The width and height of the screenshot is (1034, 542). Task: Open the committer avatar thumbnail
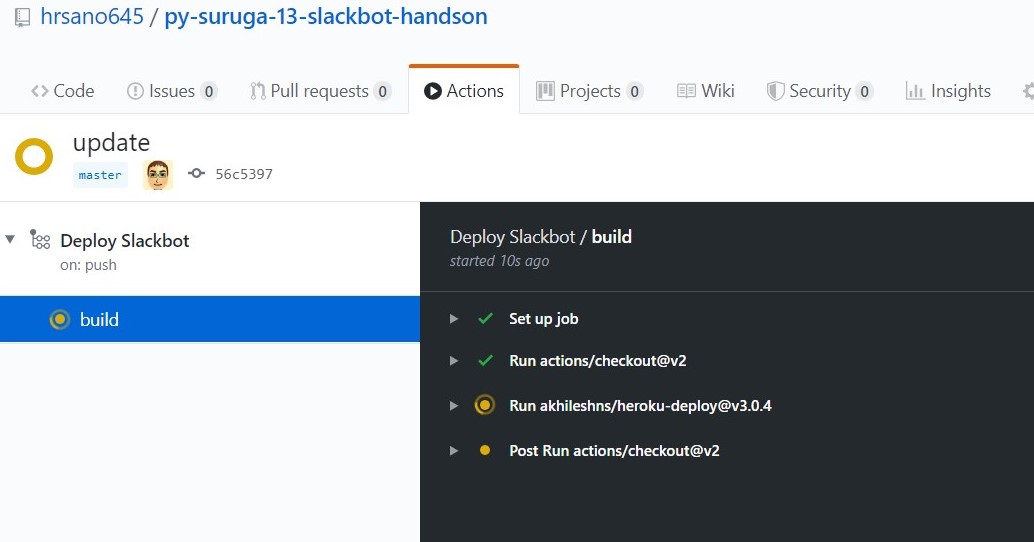click(x=158, y=175)
